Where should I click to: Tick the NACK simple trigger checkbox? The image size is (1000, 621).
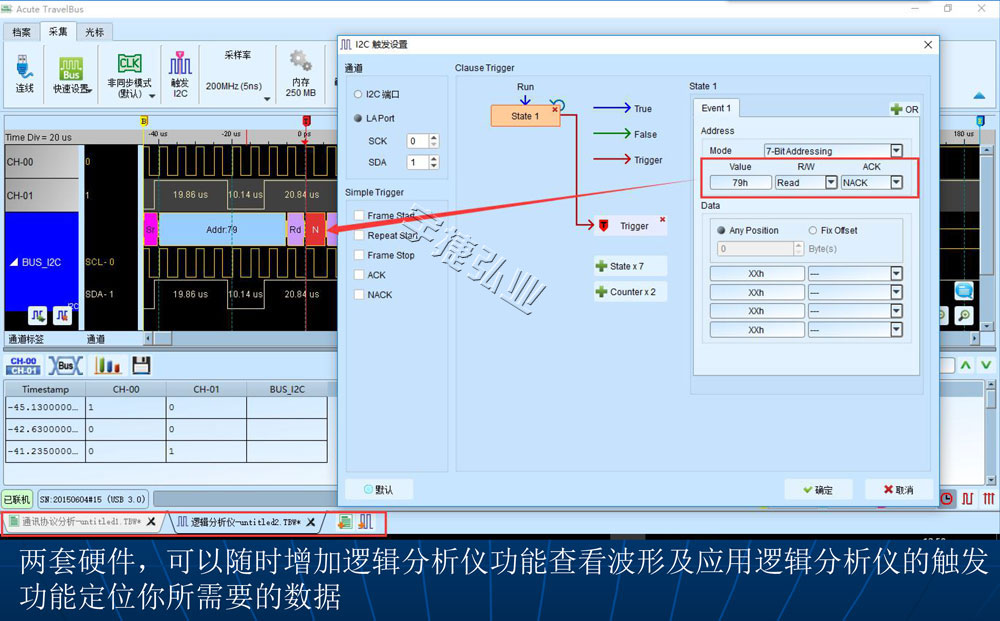coord(360,295)
